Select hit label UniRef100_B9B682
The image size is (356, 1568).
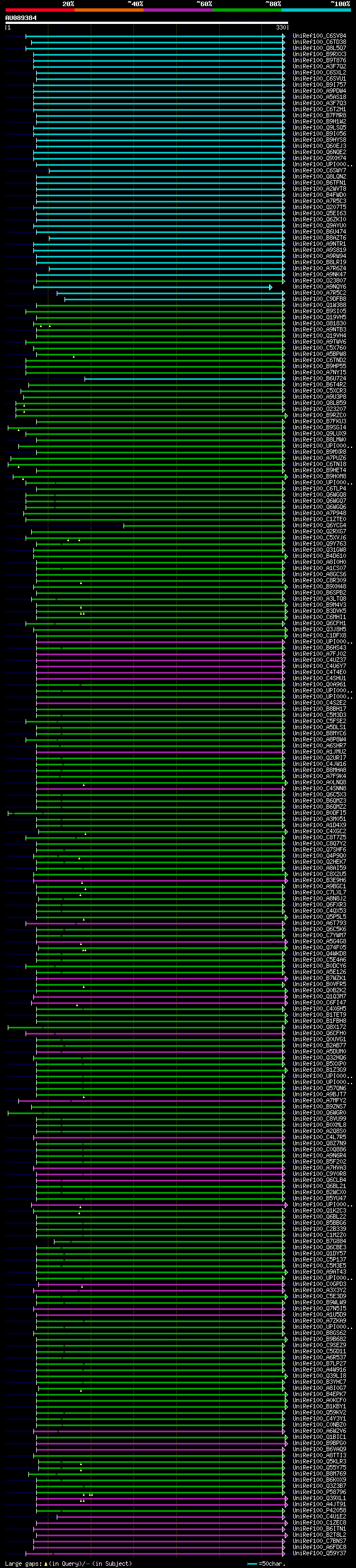(x=319, y=1338)
